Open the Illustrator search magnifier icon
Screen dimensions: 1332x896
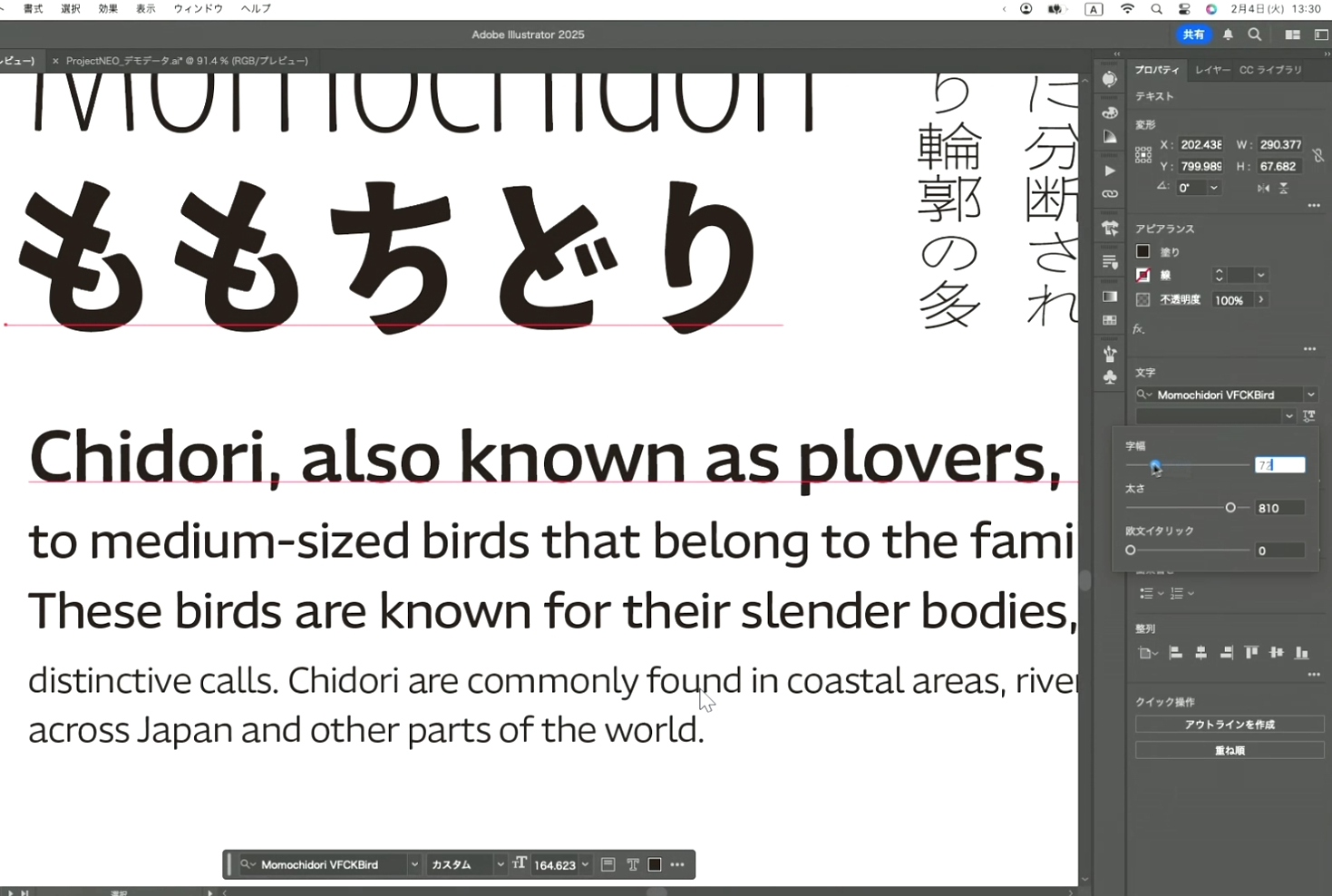pos(1255,34)
